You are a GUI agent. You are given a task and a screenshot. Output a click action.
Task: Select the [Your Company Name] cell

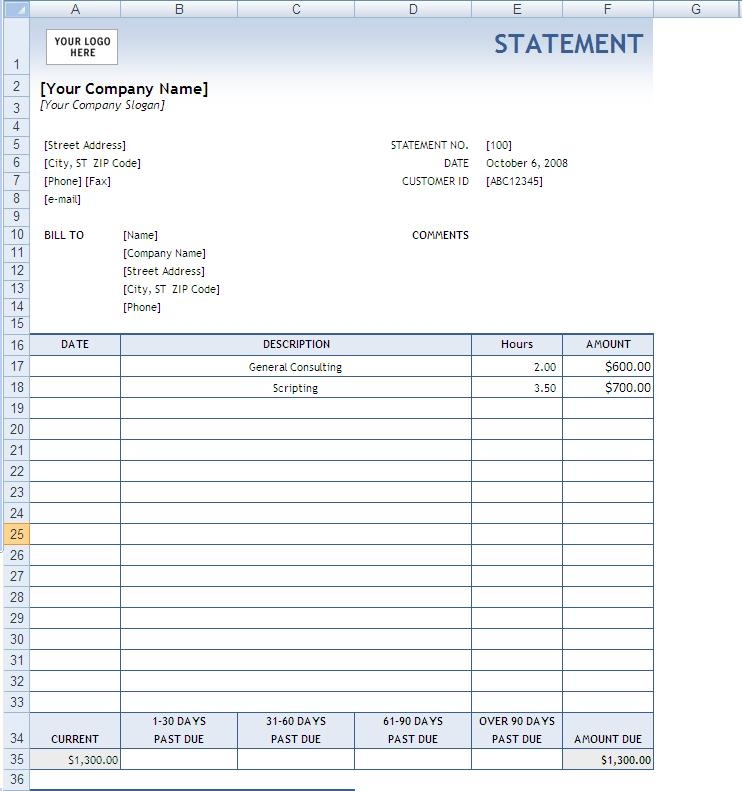point(124,89)
